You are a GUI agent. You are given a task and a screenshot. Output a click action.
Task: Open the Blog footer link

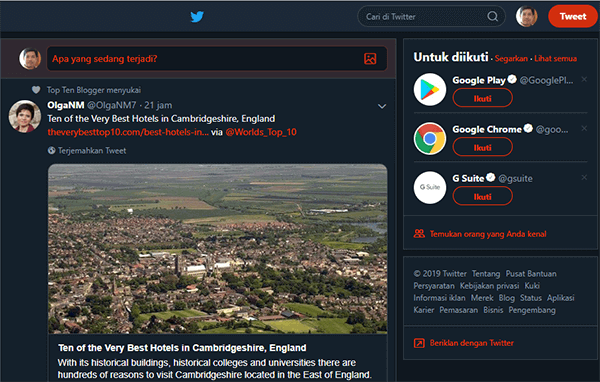(507, 298)
